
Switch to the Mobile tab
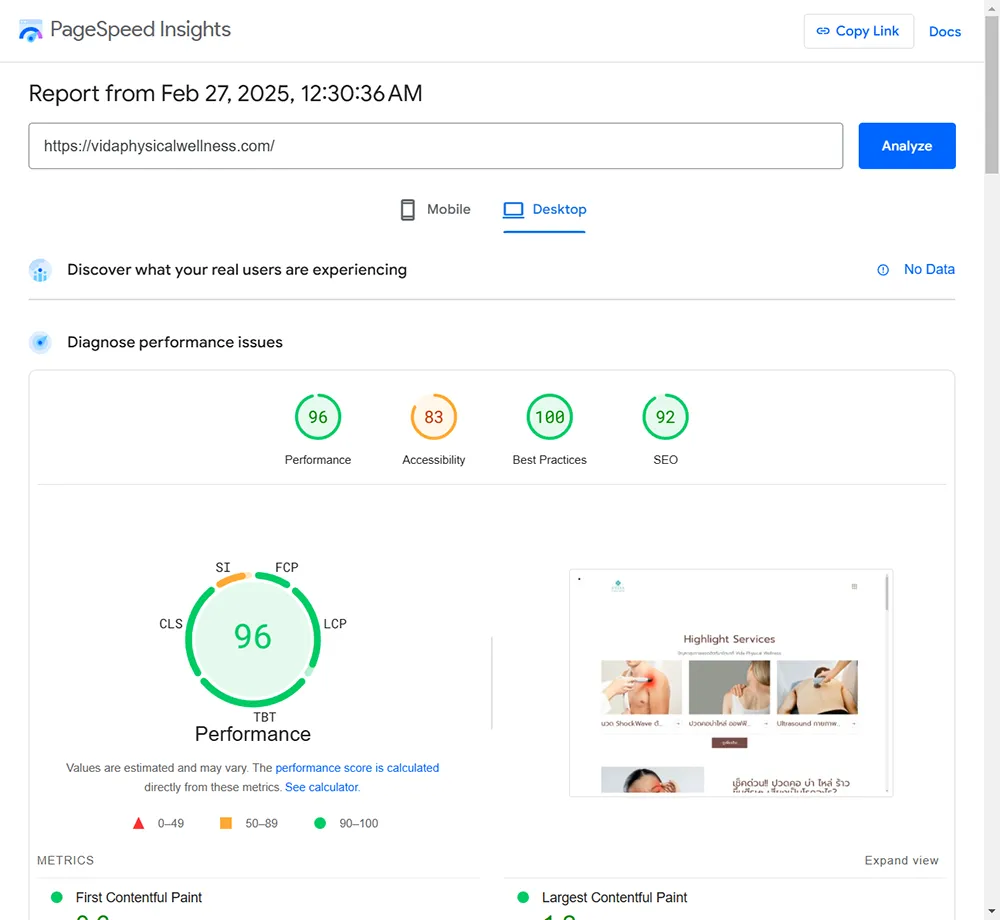[436, 209]
